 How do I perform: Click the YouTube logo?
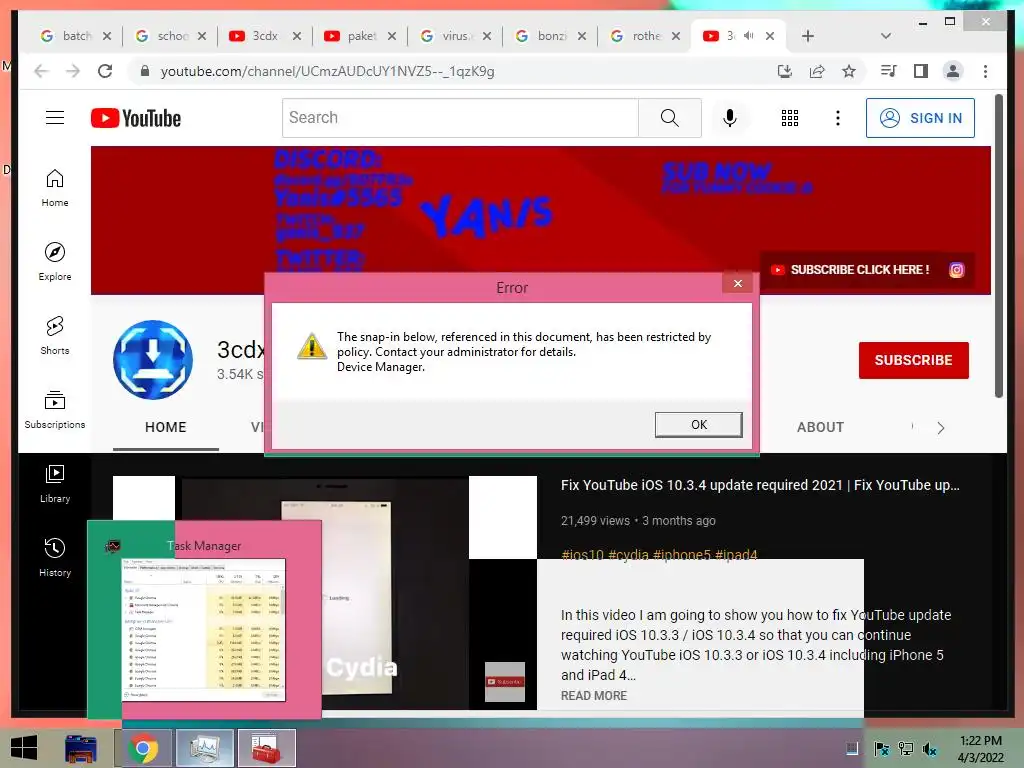pyautogui.click(x=136, y=118)
